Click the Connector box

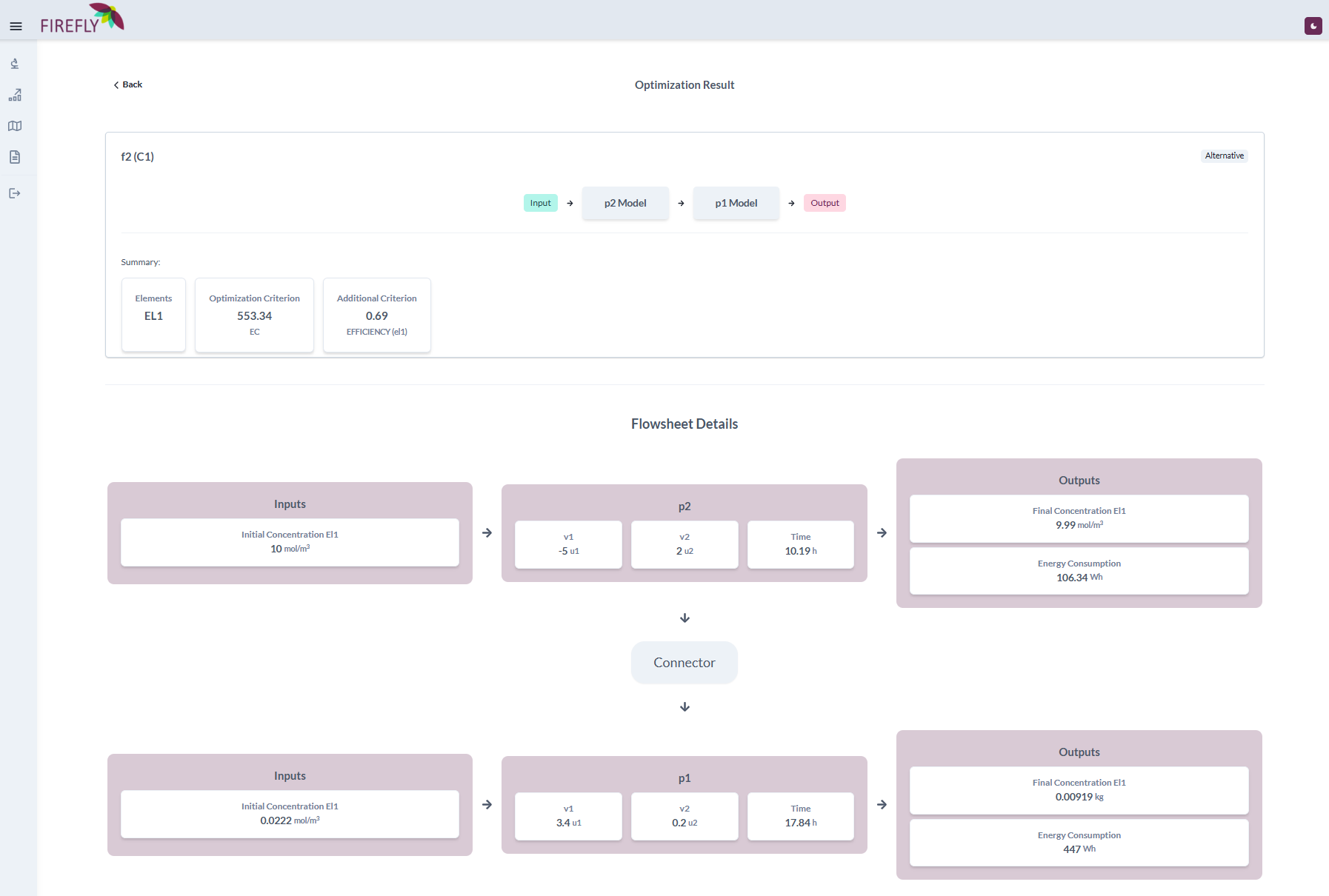tap(684, 663)
